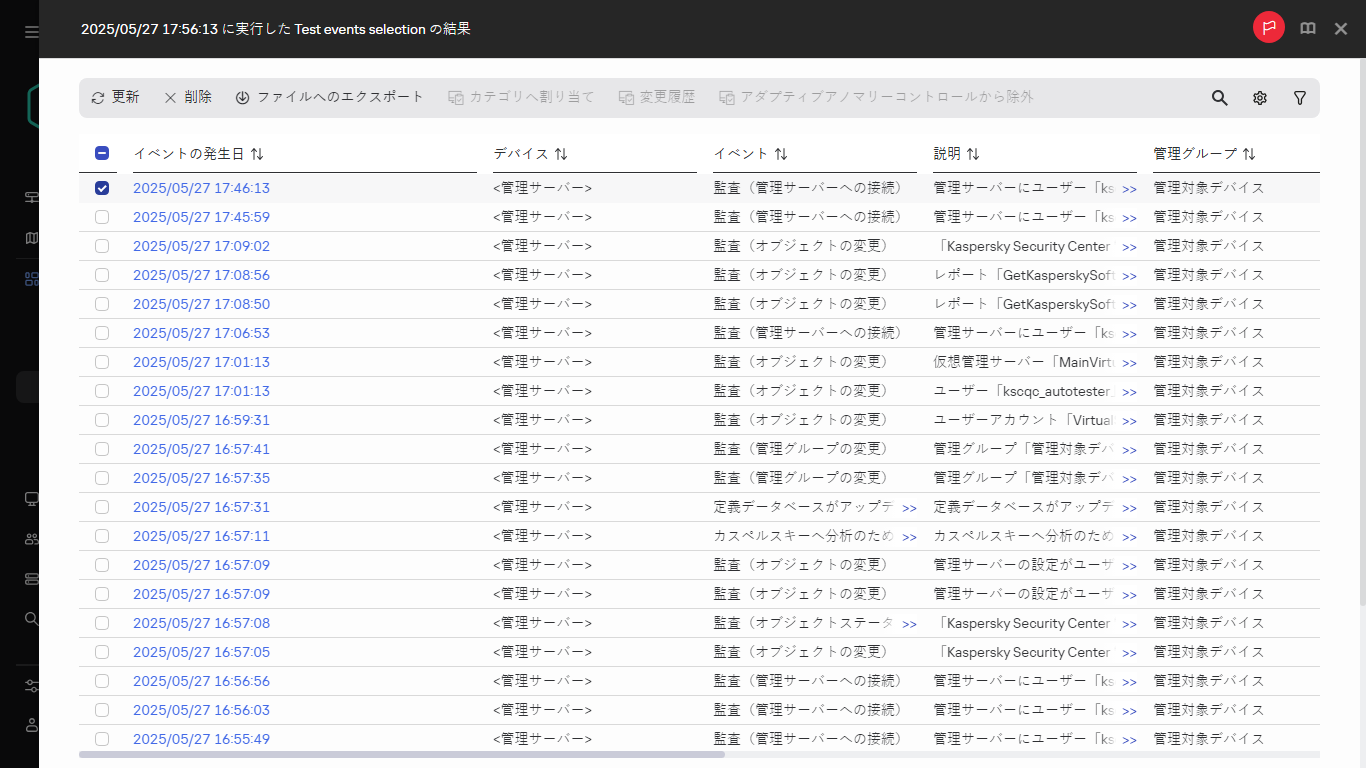The image size is (1366, 768).
Task: Click the horizontal scrollbar at table bottom
Action: click(400, 754)
